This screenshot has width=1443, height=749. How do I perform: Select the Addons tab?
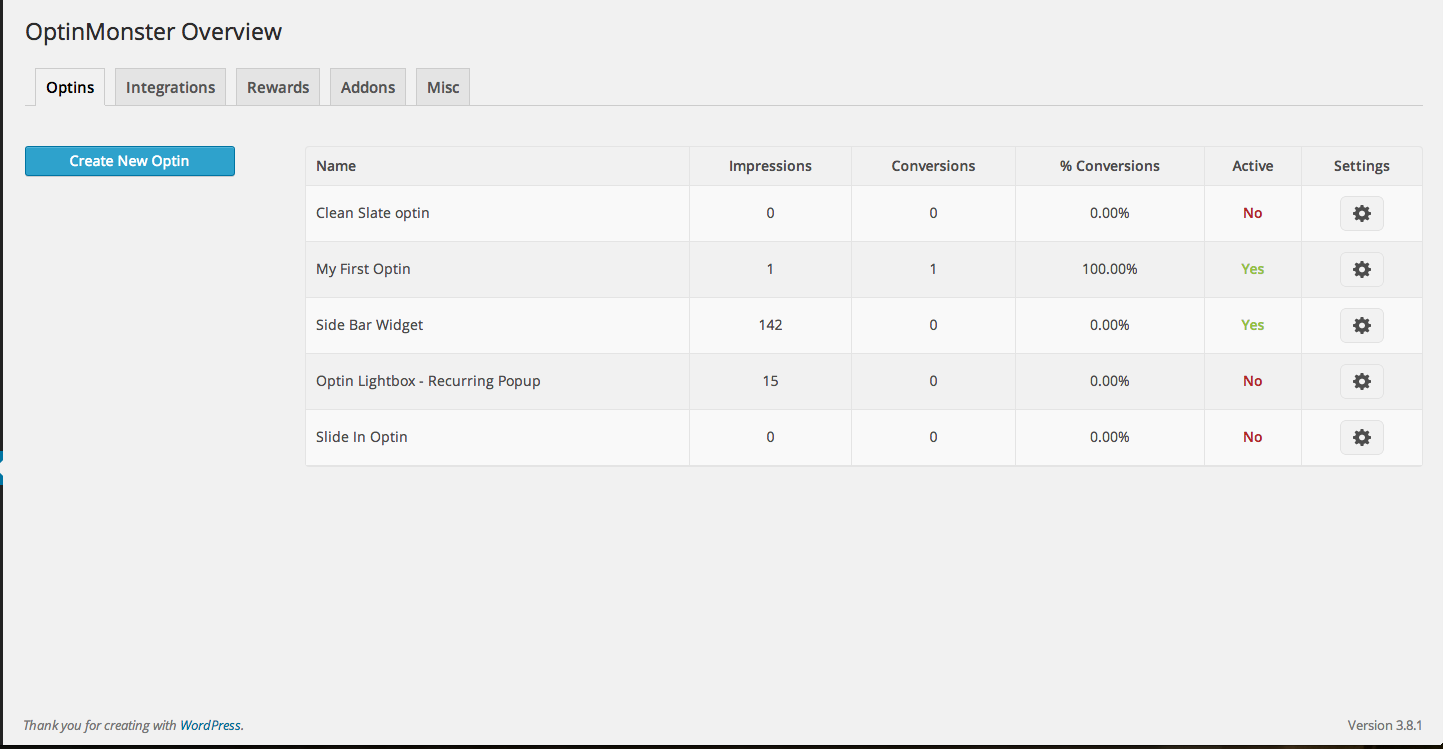click(x=367, y=87)
